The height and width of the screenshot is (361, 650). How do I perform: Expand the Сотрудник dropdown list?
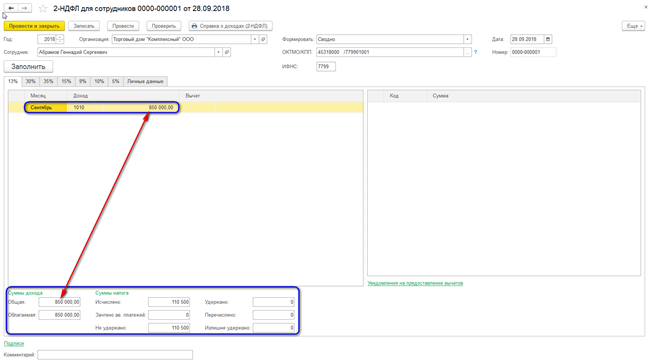pyautogui.click(x=218, y=52)
